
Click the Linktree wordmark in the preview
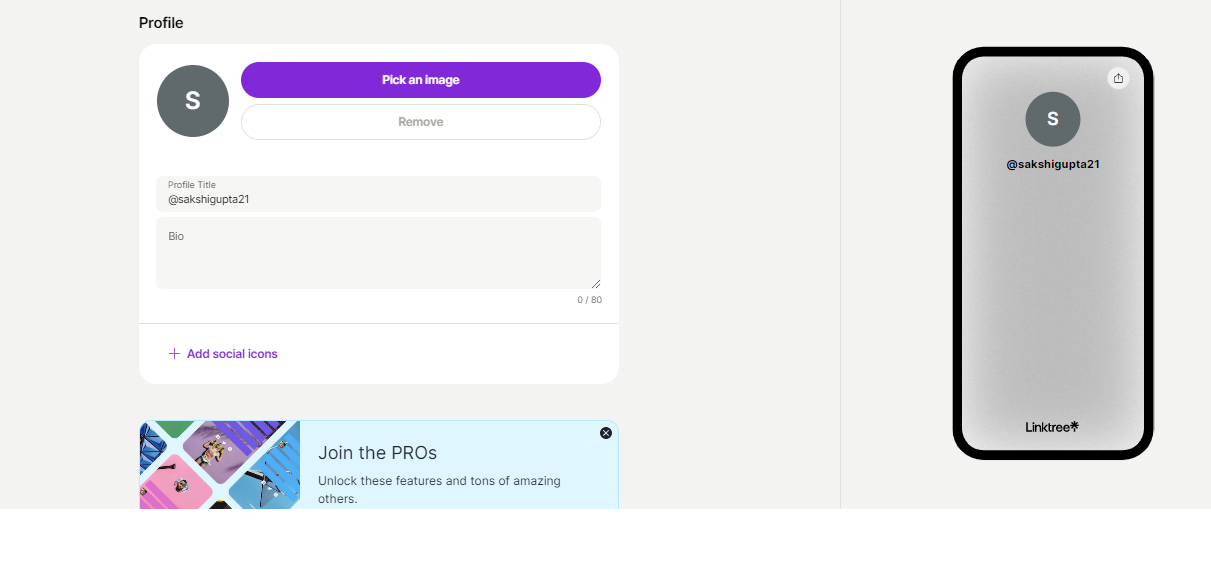(x=1047, y=427)
